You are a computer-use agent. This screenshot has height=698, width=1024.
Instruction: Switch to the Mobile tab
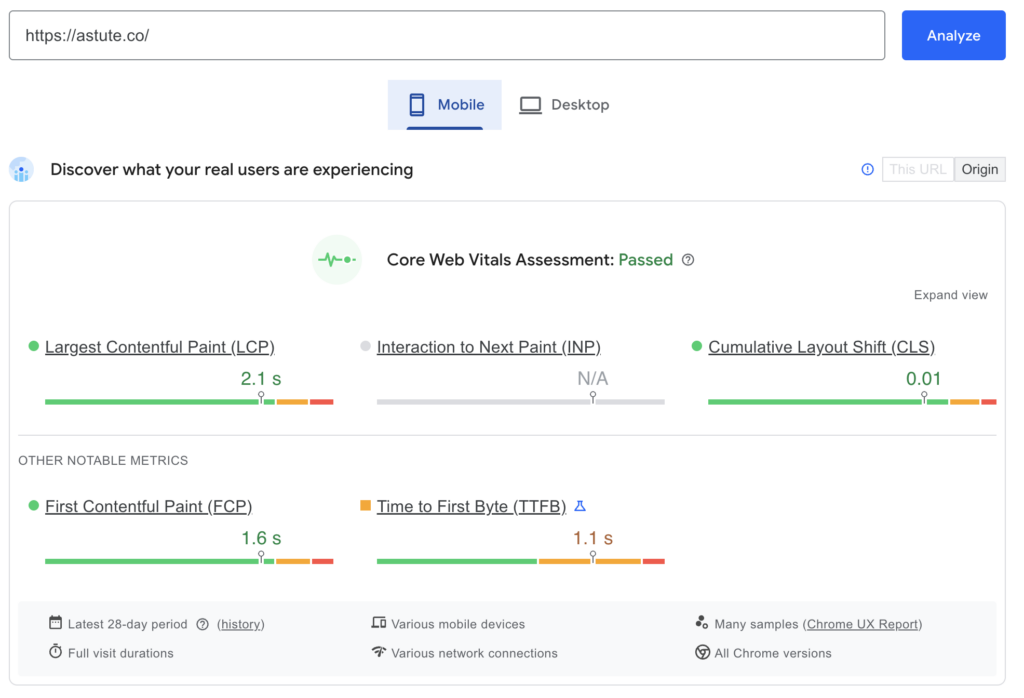click(445, 104)
